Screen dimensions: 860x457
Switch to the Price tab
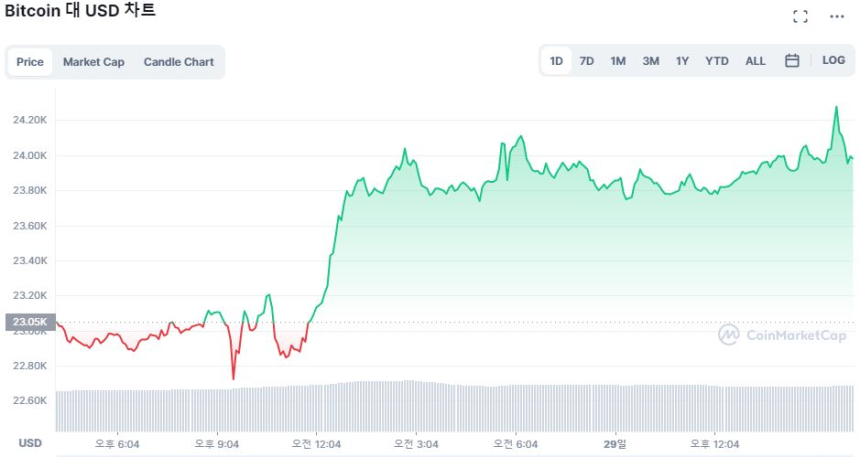(x=30, y=62)
